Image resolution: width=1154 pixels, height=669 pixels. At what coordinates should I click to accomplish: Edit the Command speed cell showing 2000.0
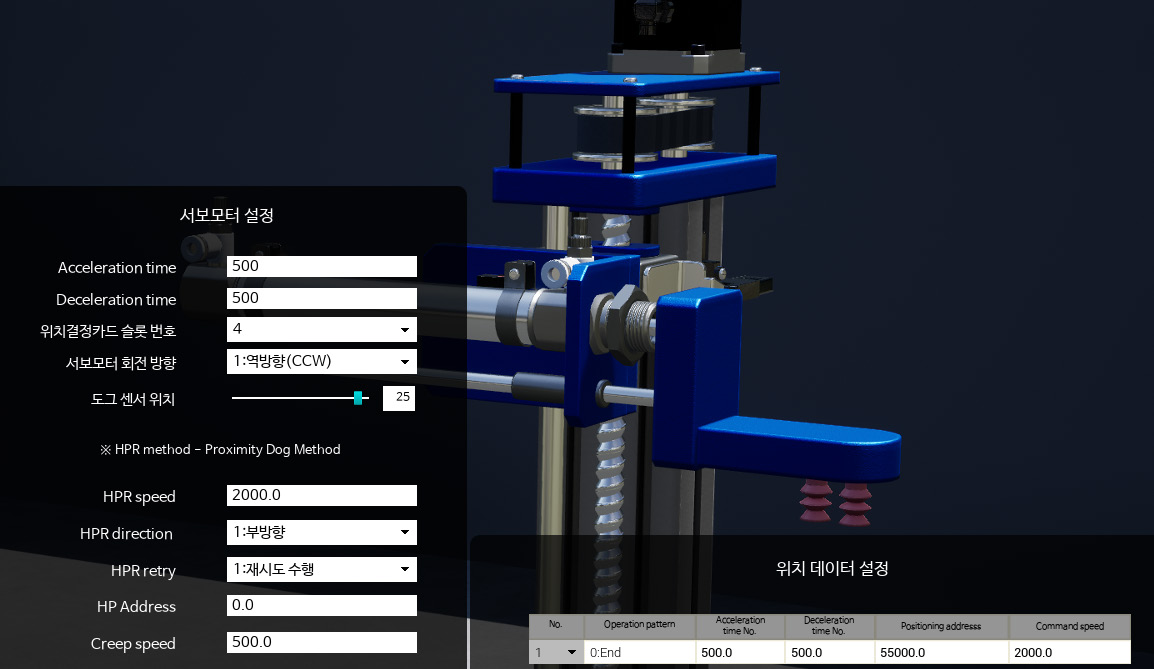click(1070, 651)
